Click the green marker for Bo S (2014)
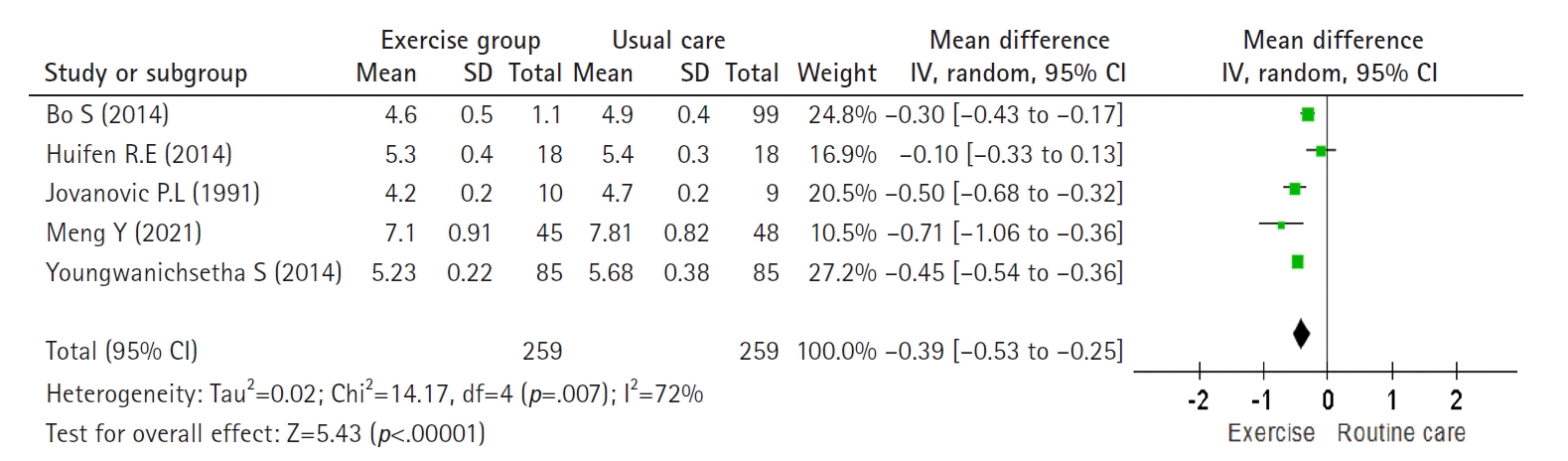Viewport: 1568px width, 461px height. [1308, 114]
